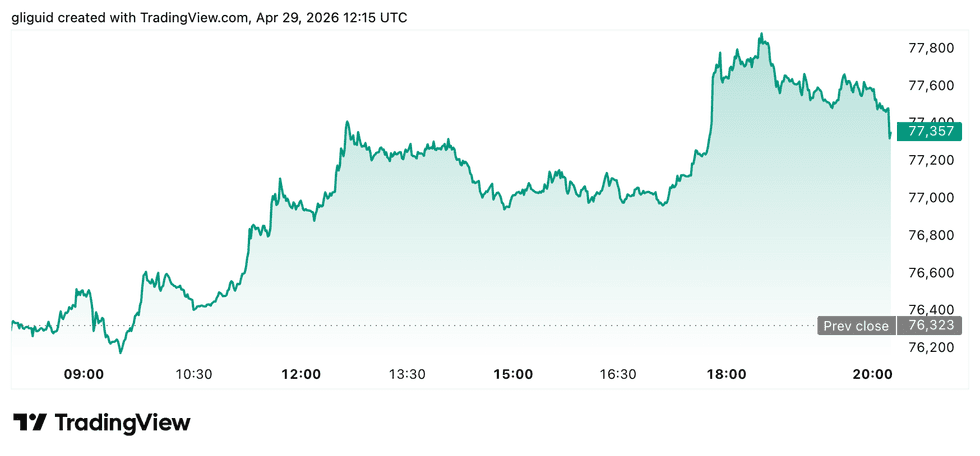Click the chart line's highest peak
Screen dimensions: 980x456
tap(762, 34)
